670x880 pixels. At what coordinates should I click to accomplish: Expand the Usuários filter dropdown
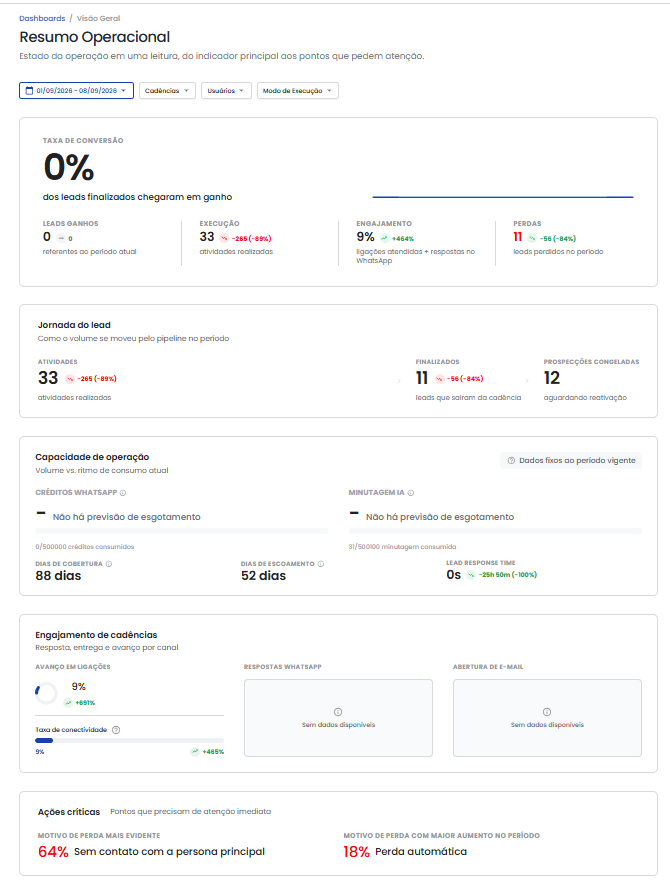pos(226,90)
